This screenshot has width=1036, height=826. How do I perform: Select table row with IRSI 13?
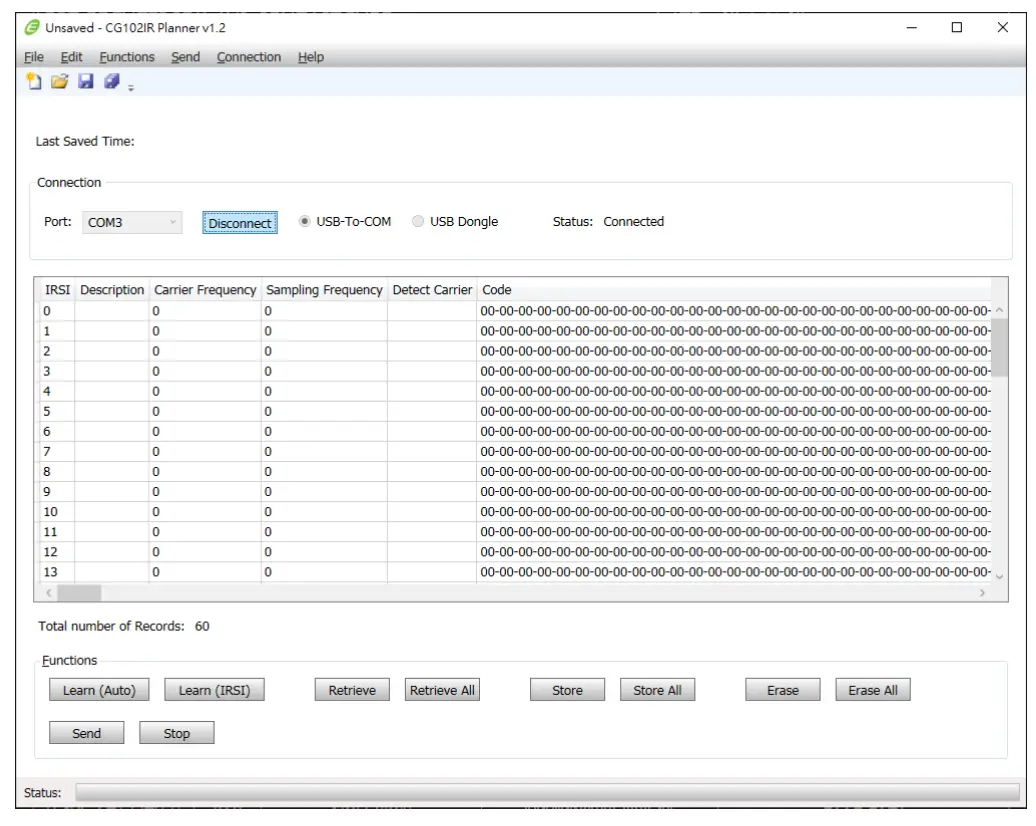point(515,572)
